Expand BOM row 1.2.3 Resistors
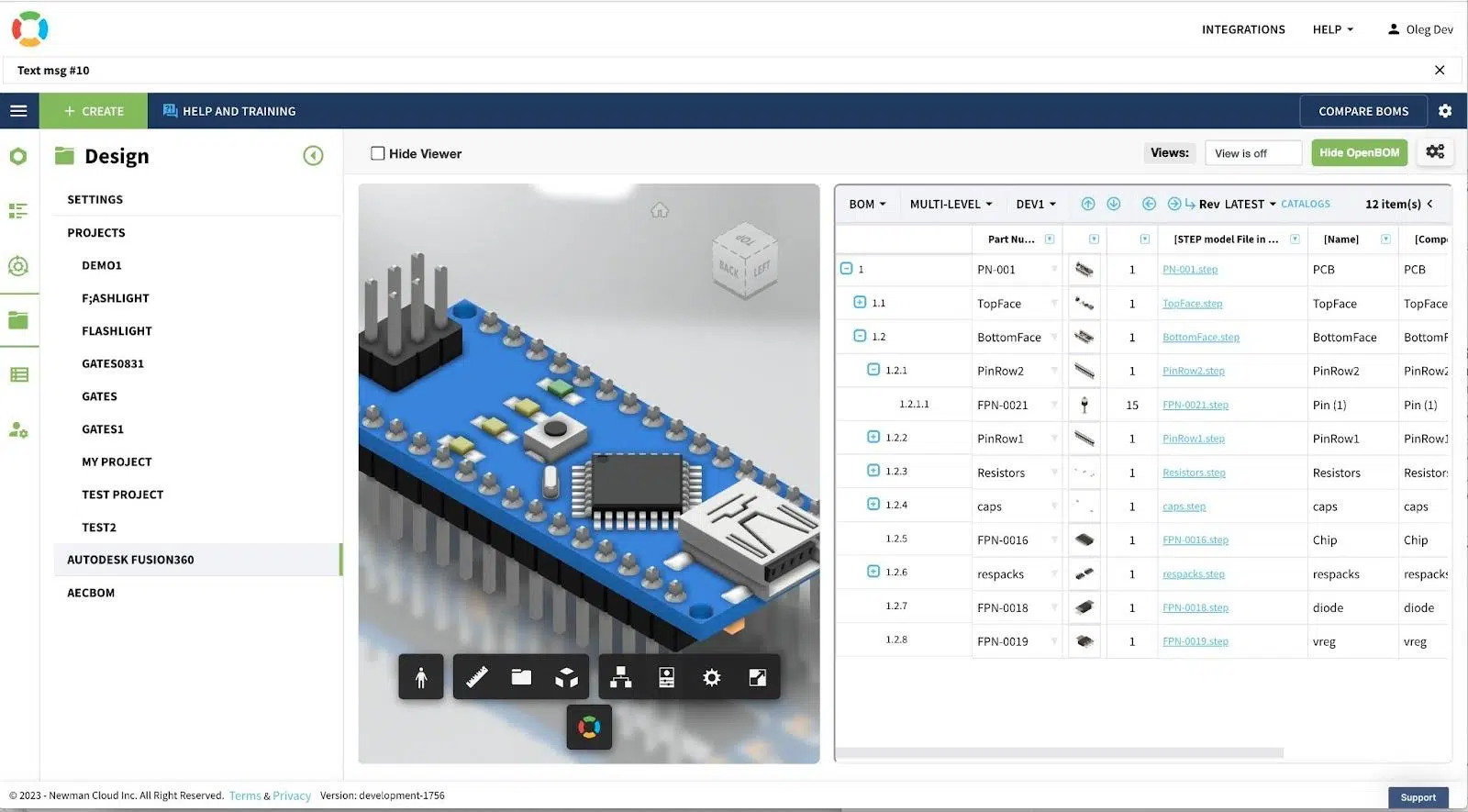The image size is (1468, 812). 873,471
